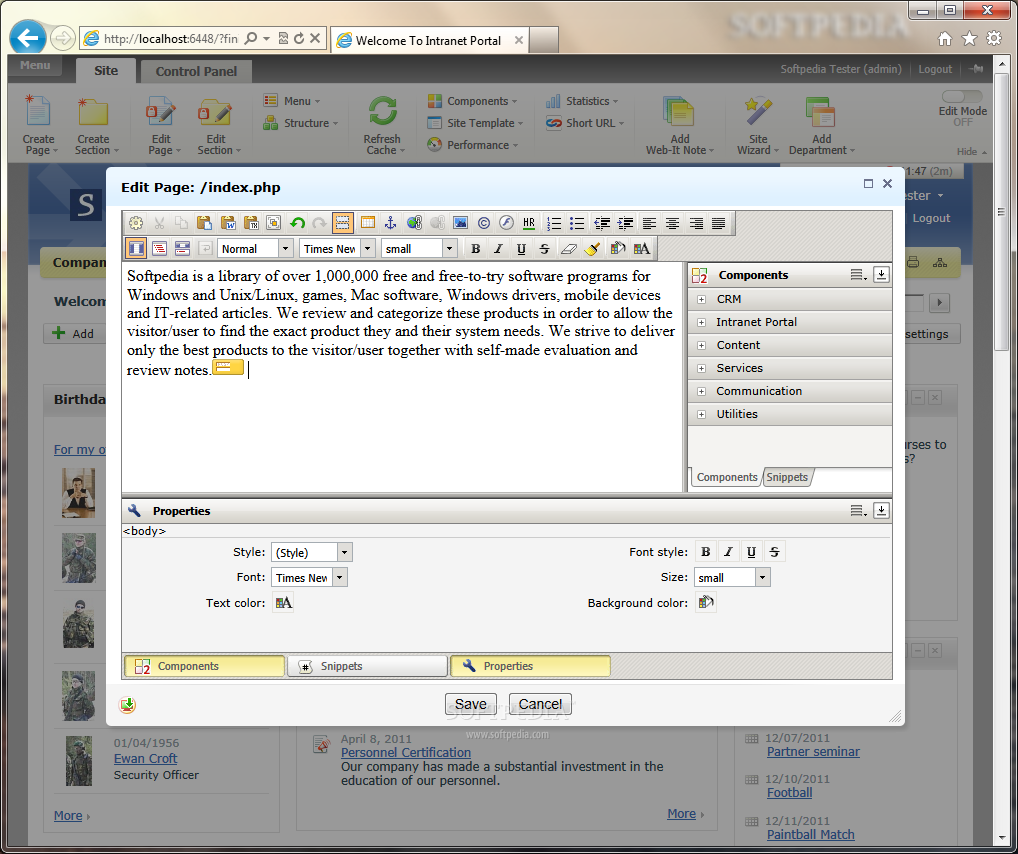Expand the CRM components group
The height and width of the screenshot is (854, 1018).
click(701, 299)
